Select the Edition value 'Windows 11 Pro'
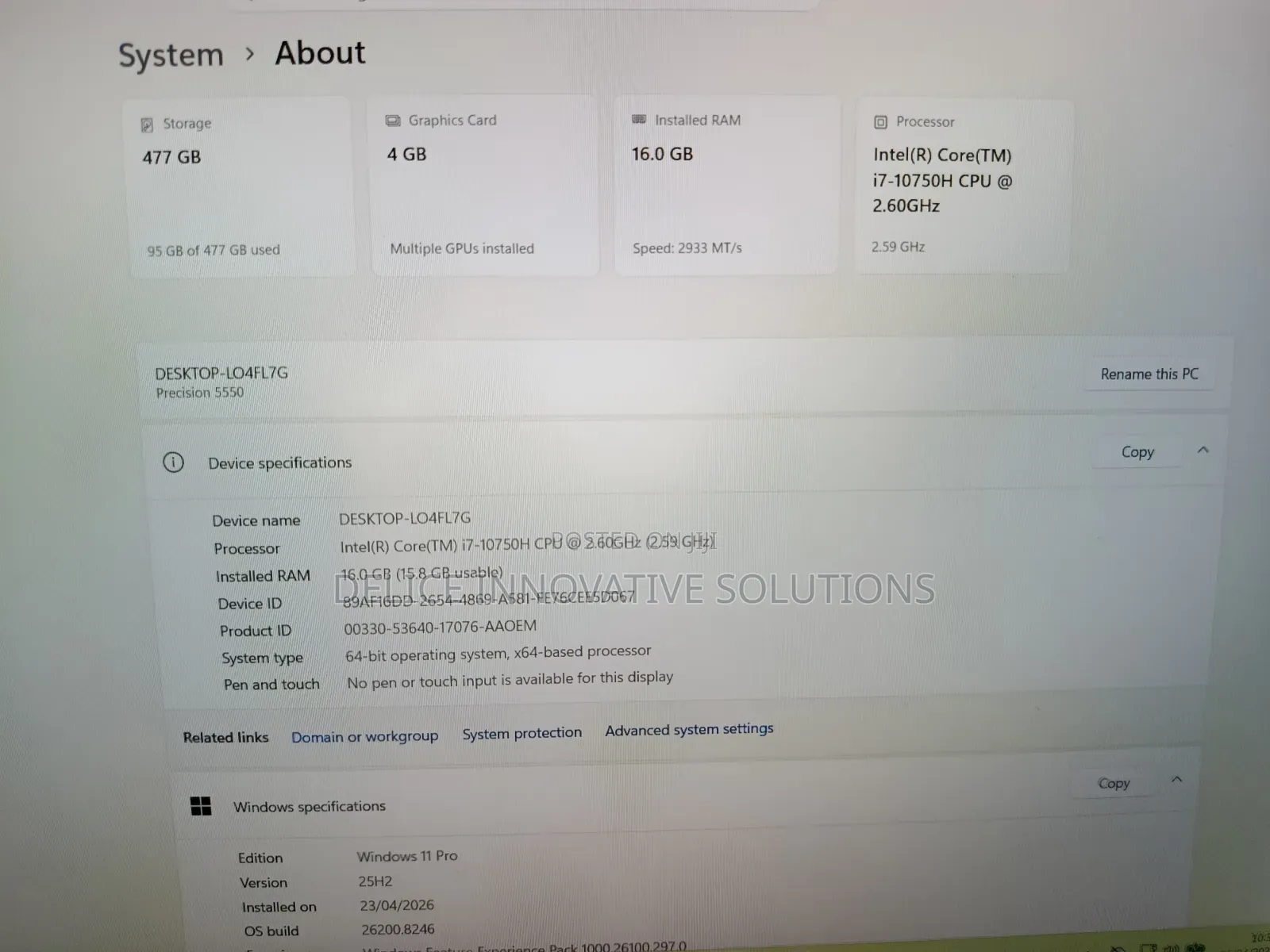This screenshot has width=1270, height=952. (x=407, y=856)
